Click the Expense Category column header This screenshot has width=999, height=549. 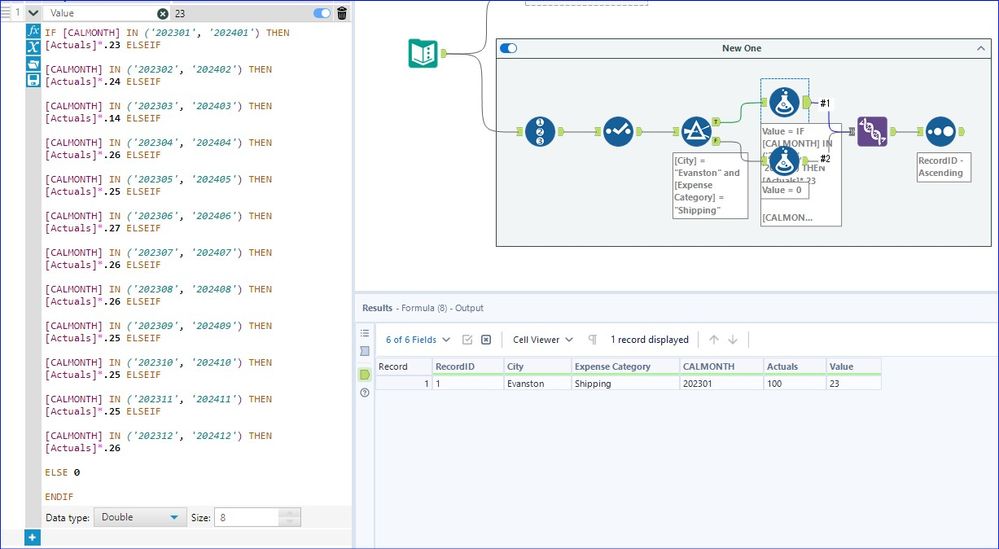pos(625,366)
